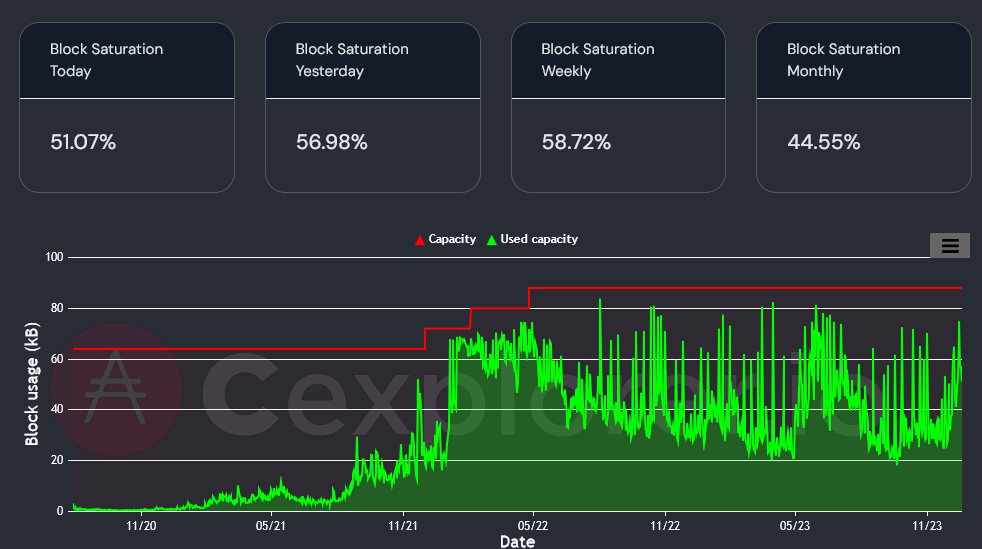Click the 11/23 date axis label
The height and width of the screenshot is (549, 982).
tap(927, 526)
